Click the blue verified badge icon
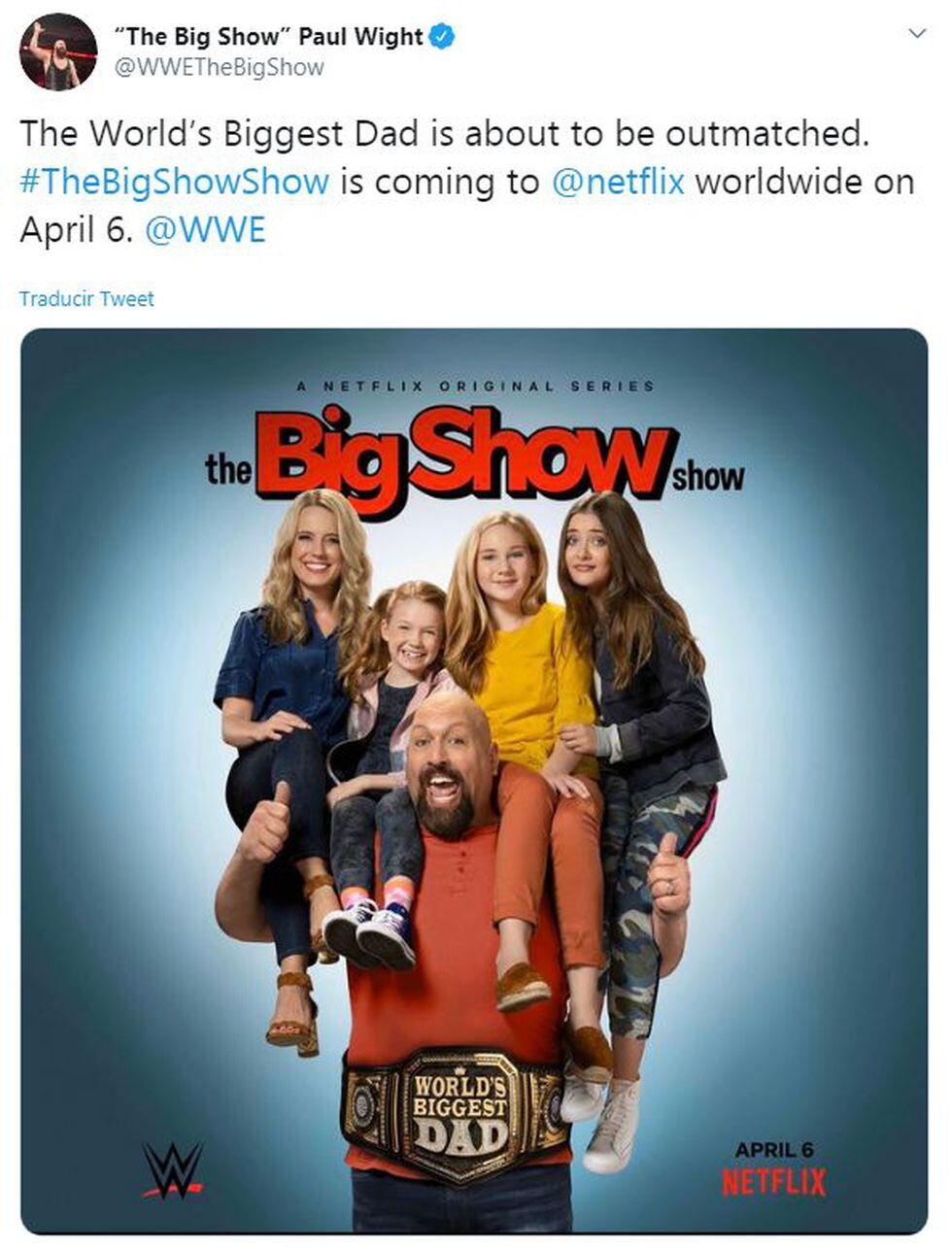This screenshot has width=952, height=1248. tap(443, 37)
